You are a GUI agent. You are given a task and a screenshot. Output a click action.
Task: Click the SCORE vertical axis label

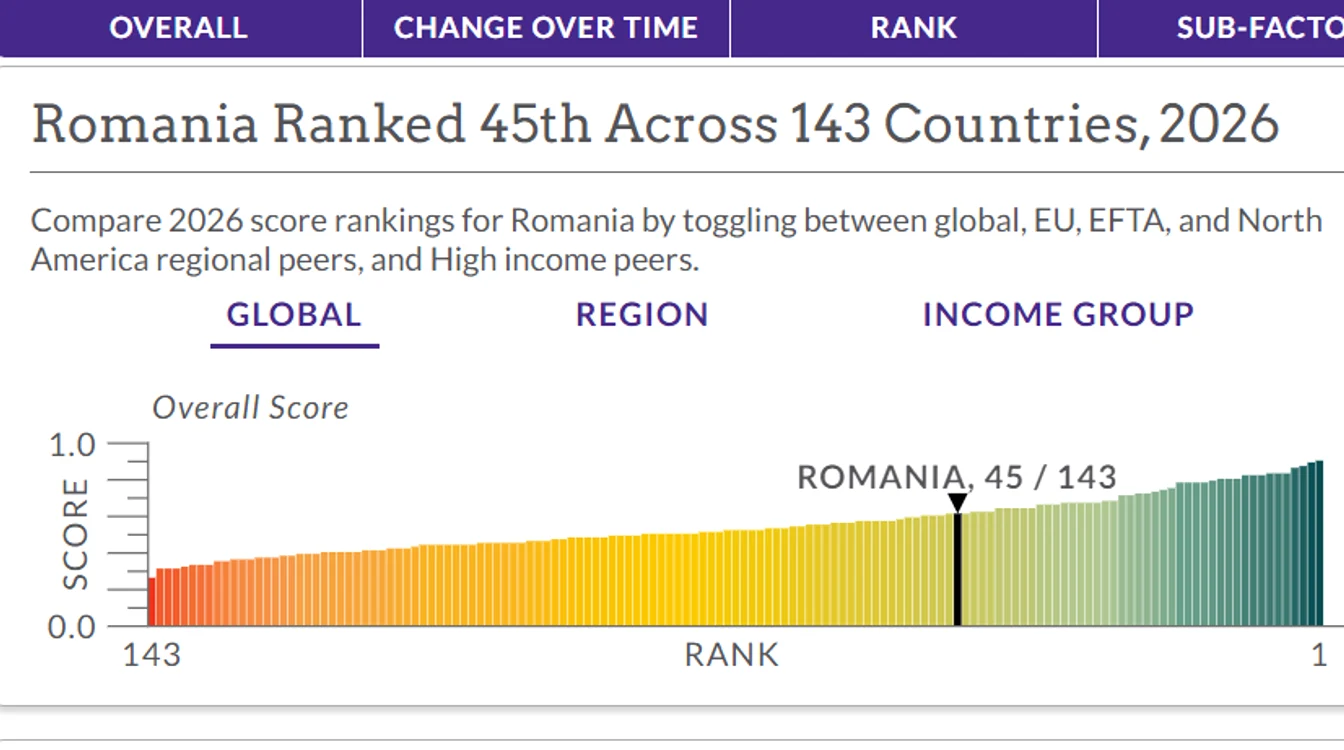76,534
